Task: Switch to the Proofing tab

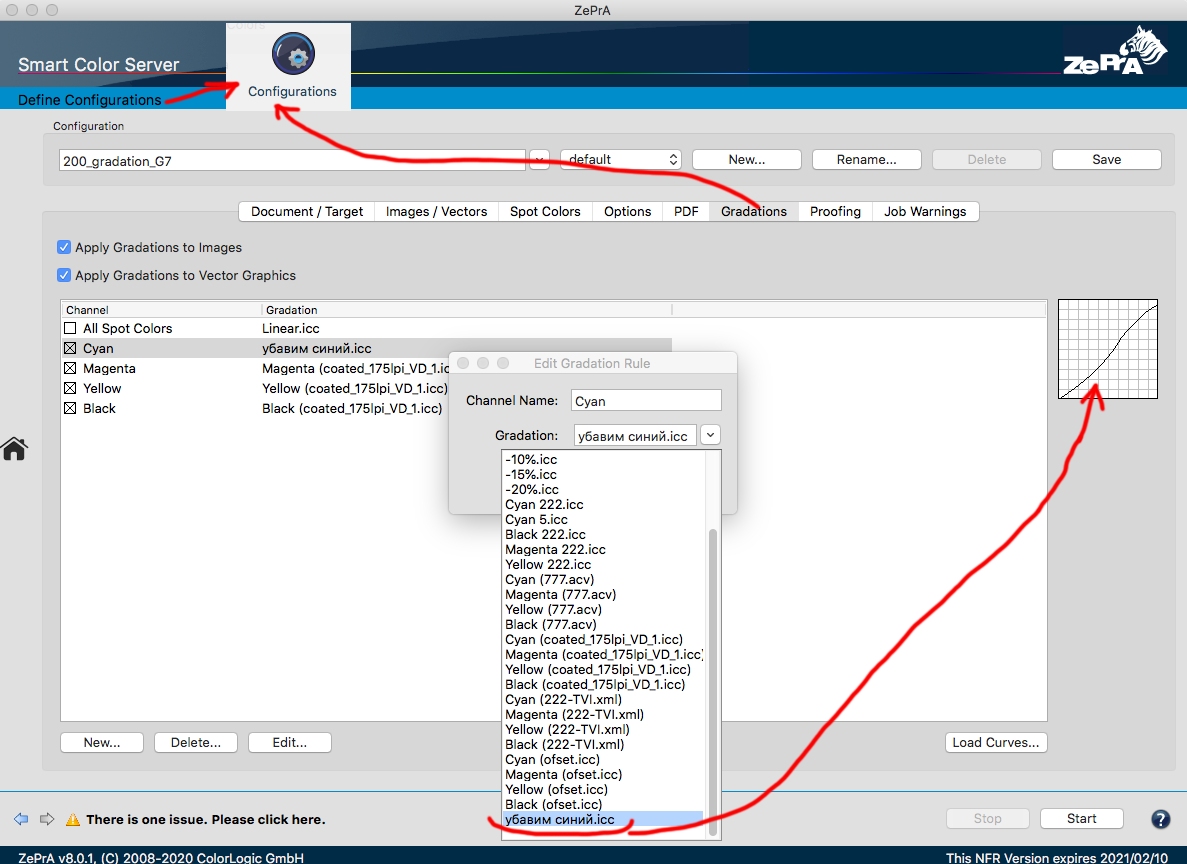Action: tap(835, 211)
